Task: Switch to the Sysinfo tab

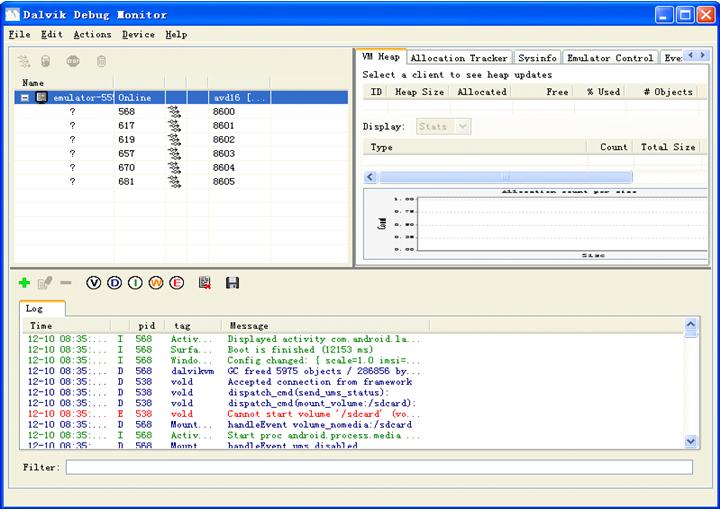Action: 537,58
